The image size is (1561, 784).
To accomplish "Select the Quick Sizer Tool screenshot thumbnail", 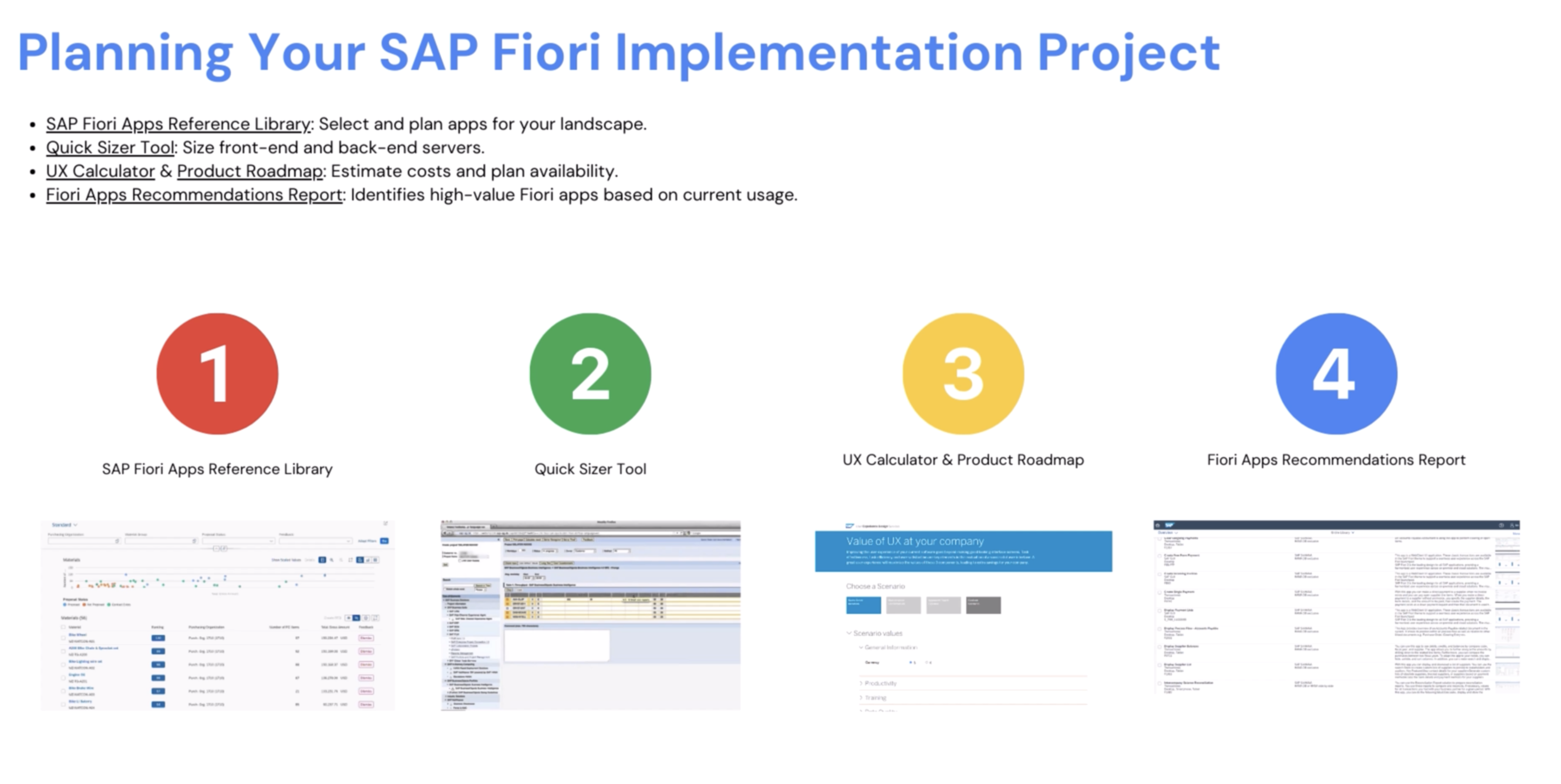I will (x=590, y=615).
